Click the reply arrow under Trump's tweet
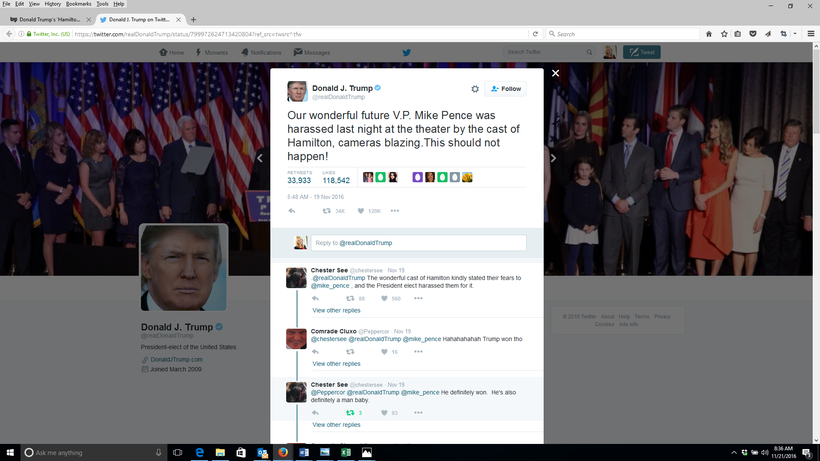Viewport: 820px width, 461px height. coord(292,211)
